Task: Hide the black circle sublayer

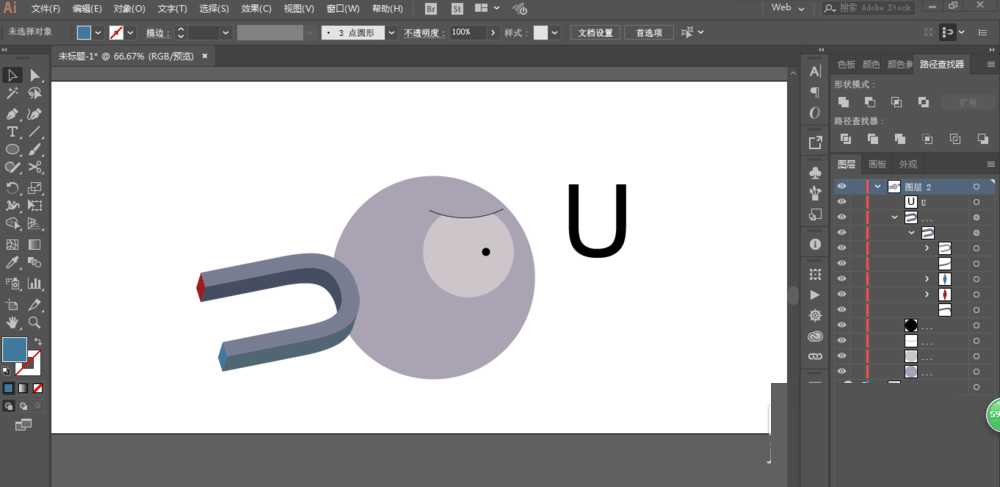Action: pos(841,325)
